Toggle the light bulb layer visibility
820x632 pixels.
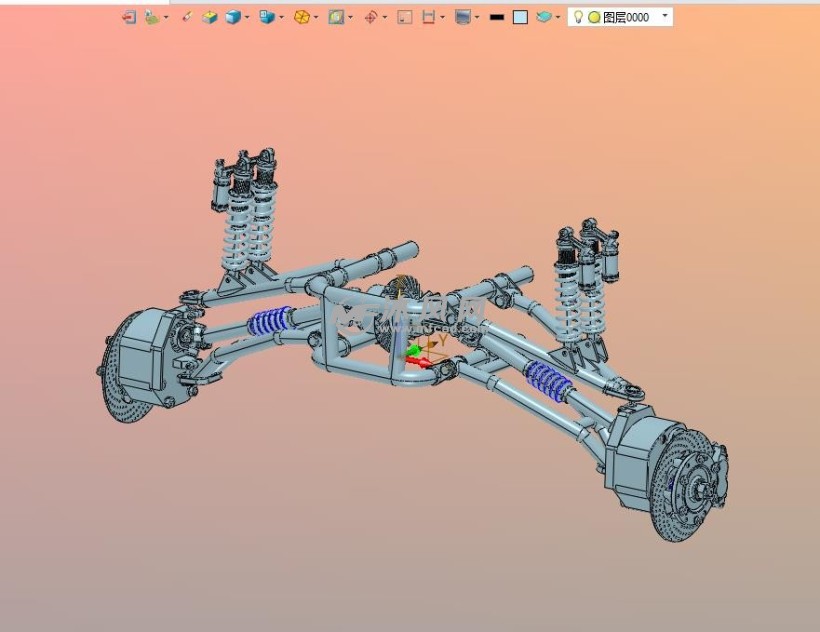click(578, 17)
